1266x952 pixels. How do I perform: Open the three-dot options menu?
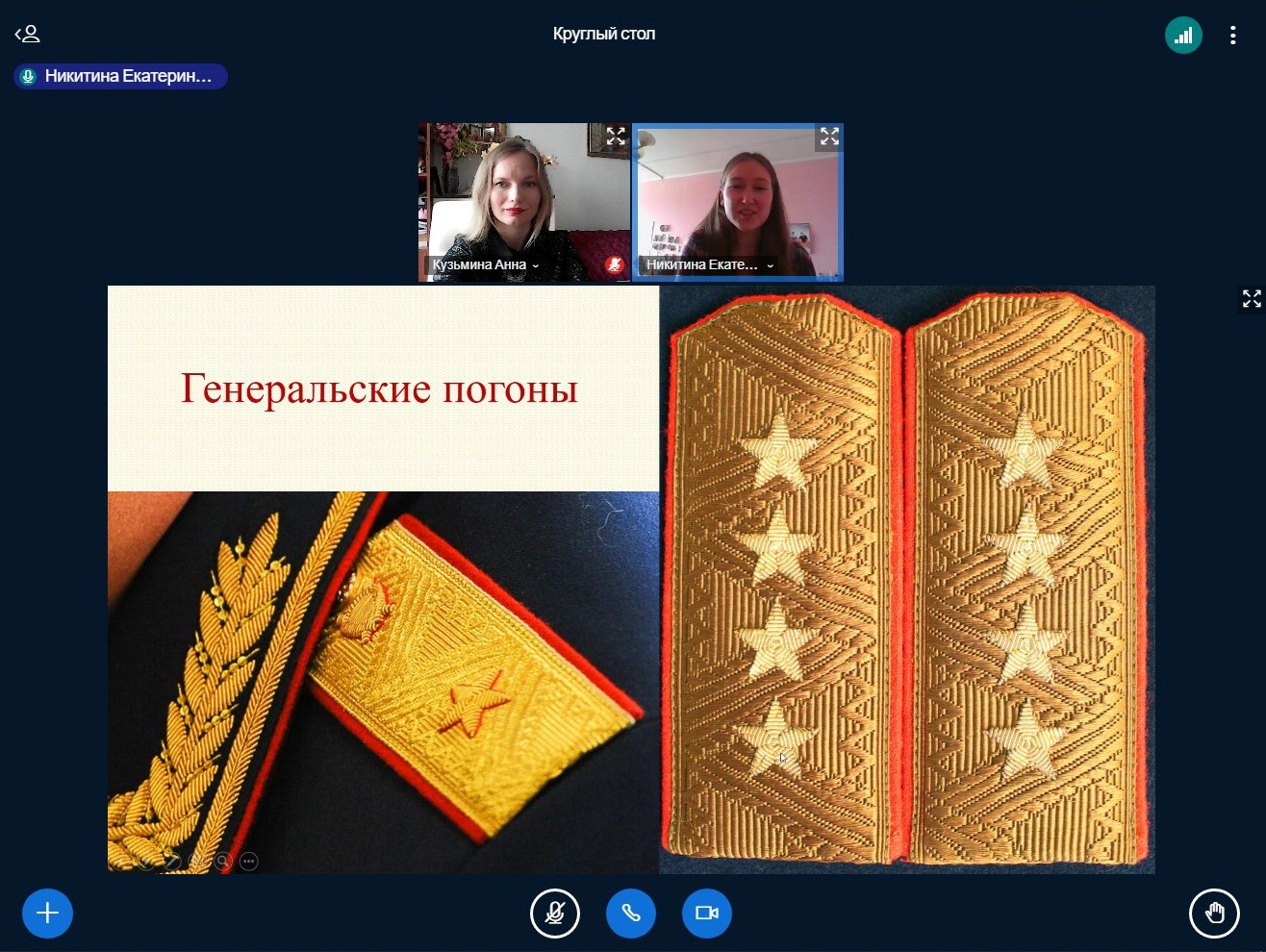[x=1232, y=36]
